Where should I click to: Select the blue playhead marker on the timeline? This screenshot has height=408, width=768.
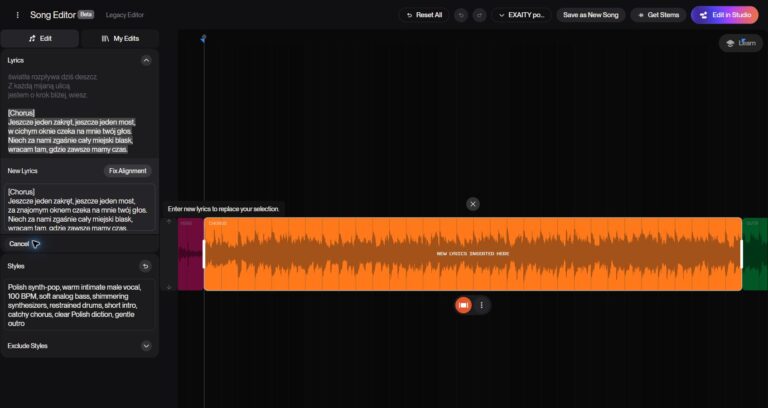tap(203, 38)
